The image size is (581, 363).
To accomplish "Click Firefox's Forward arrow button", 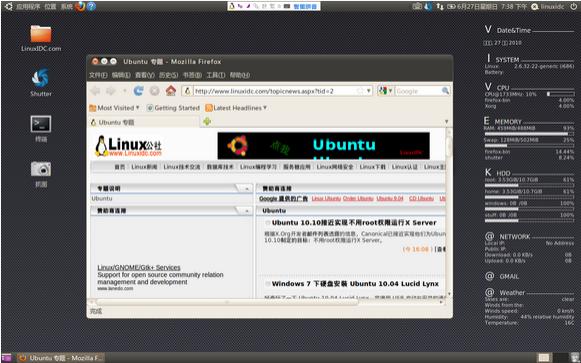I will pyautogui.click(x=111, y=91).
